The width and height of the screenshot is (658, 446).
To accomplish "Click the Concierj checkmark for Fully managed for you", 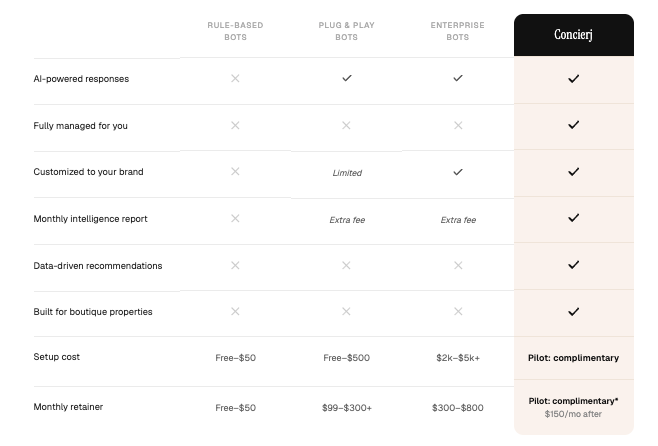I will click(x=573, y=125).
